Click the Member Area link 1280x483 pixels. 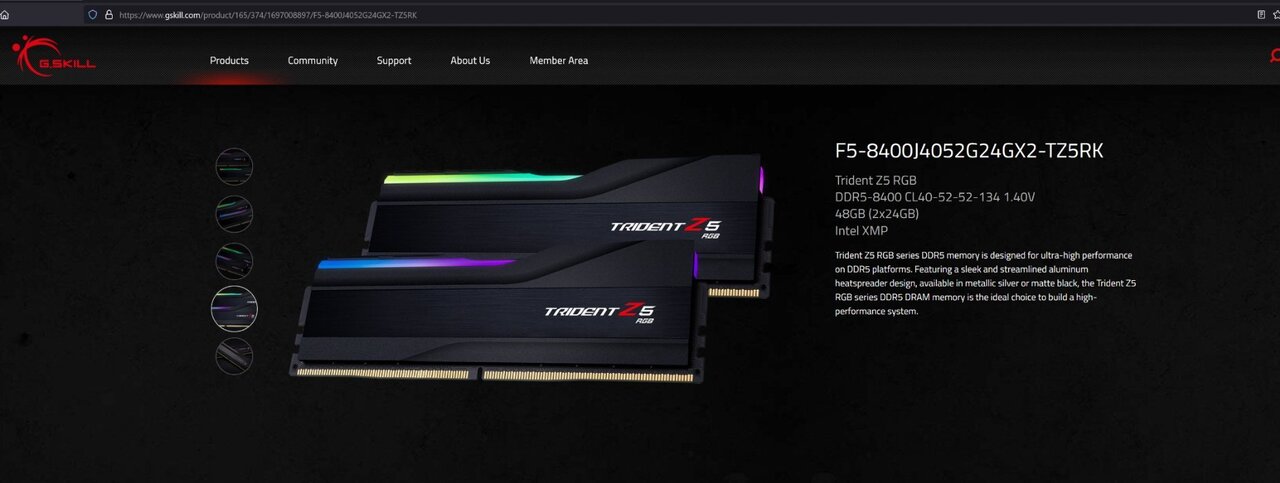tap(559, 61)
